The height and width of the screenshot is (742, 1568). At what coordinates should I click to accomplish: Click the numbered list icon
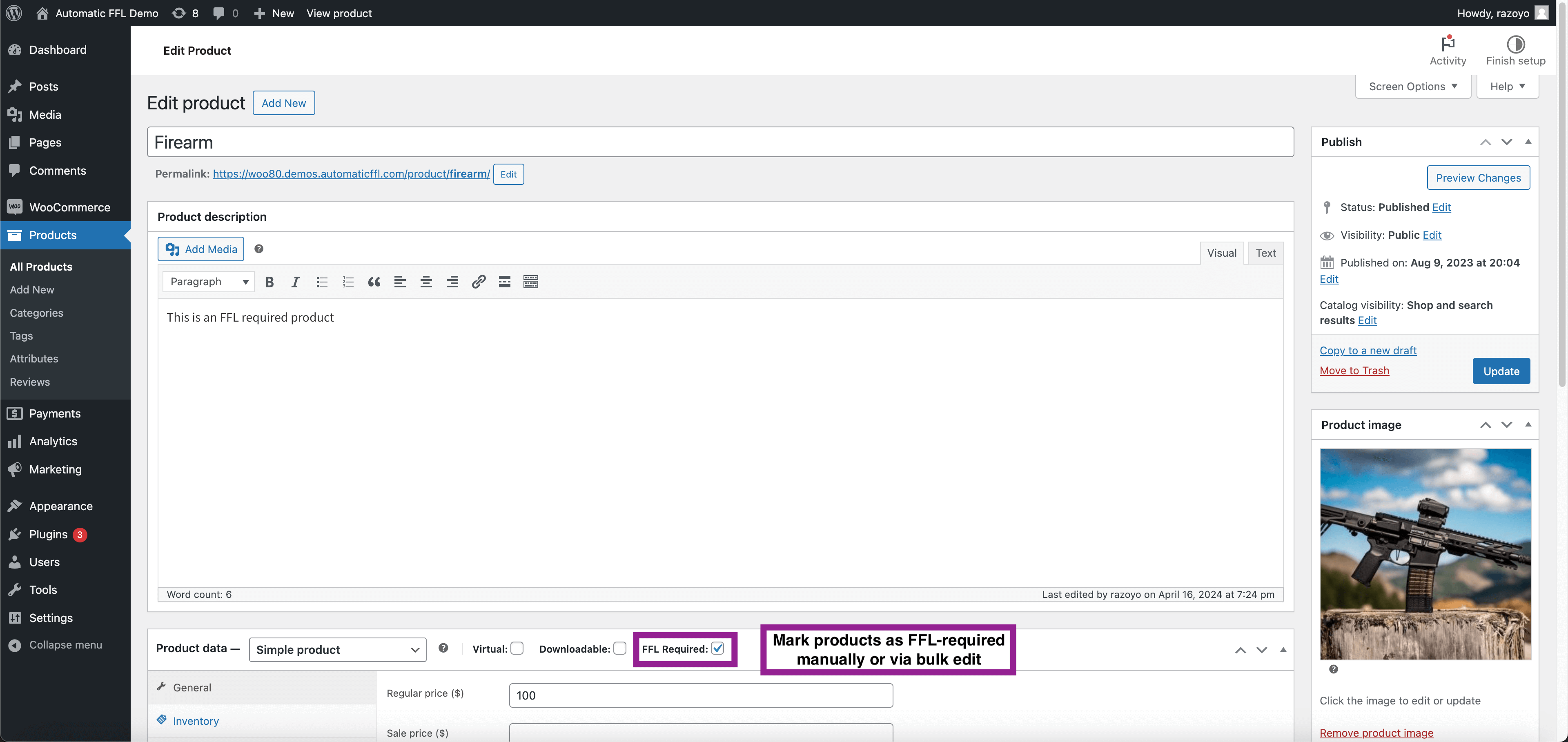coord(347,281)
